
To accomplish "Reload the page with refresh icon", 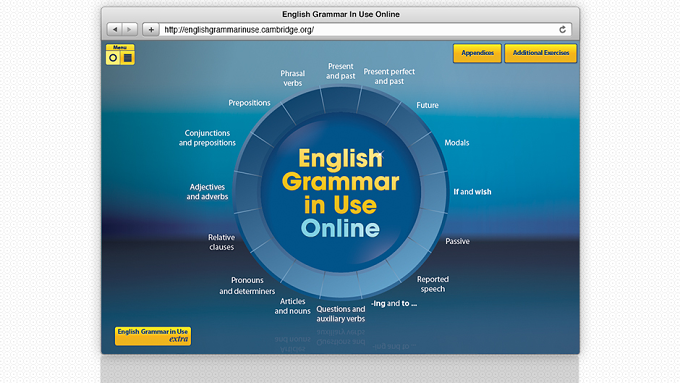I will tap(562, 29).
